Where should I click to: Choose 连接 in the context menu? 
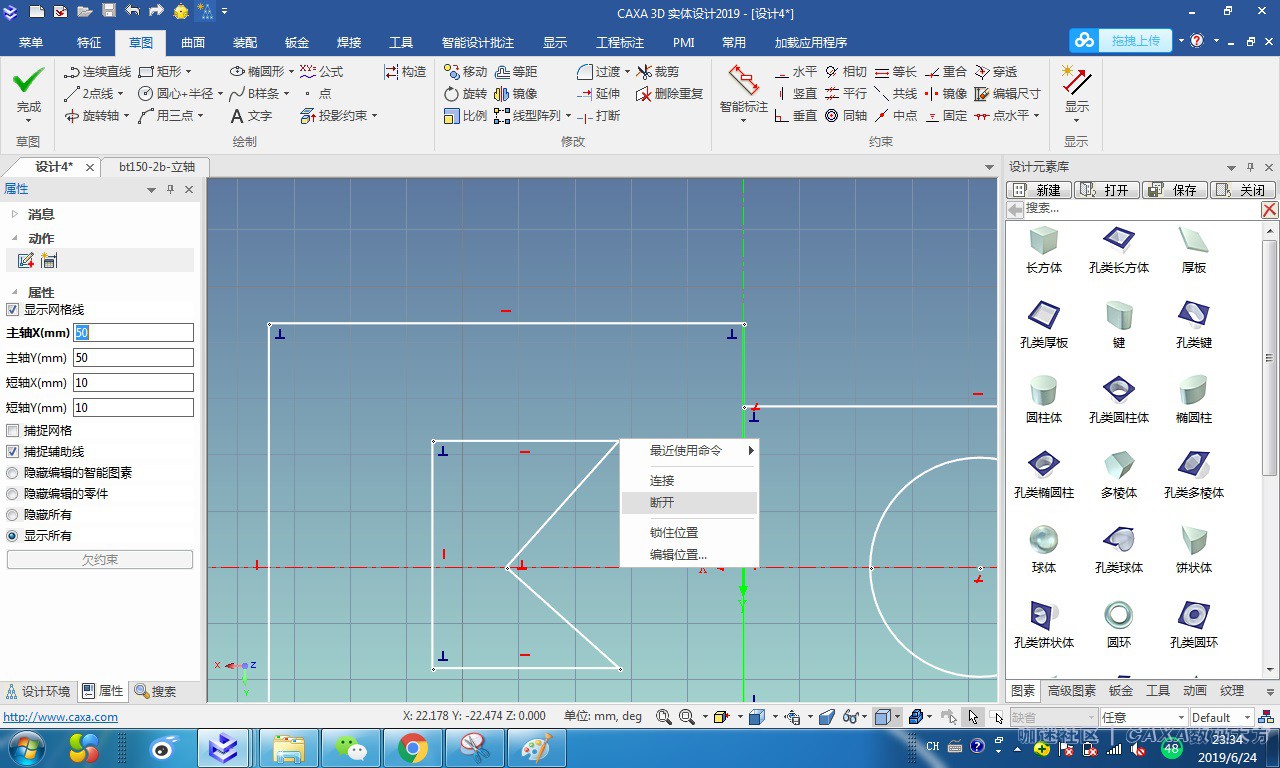(x=689, y=481)
